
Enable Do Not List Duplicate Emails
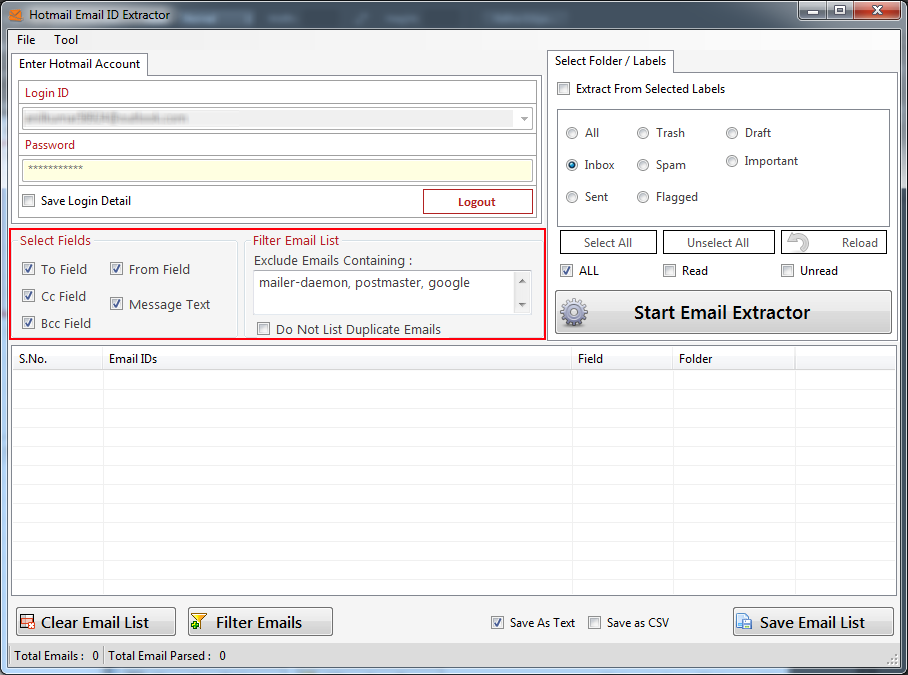click(263, 329)
